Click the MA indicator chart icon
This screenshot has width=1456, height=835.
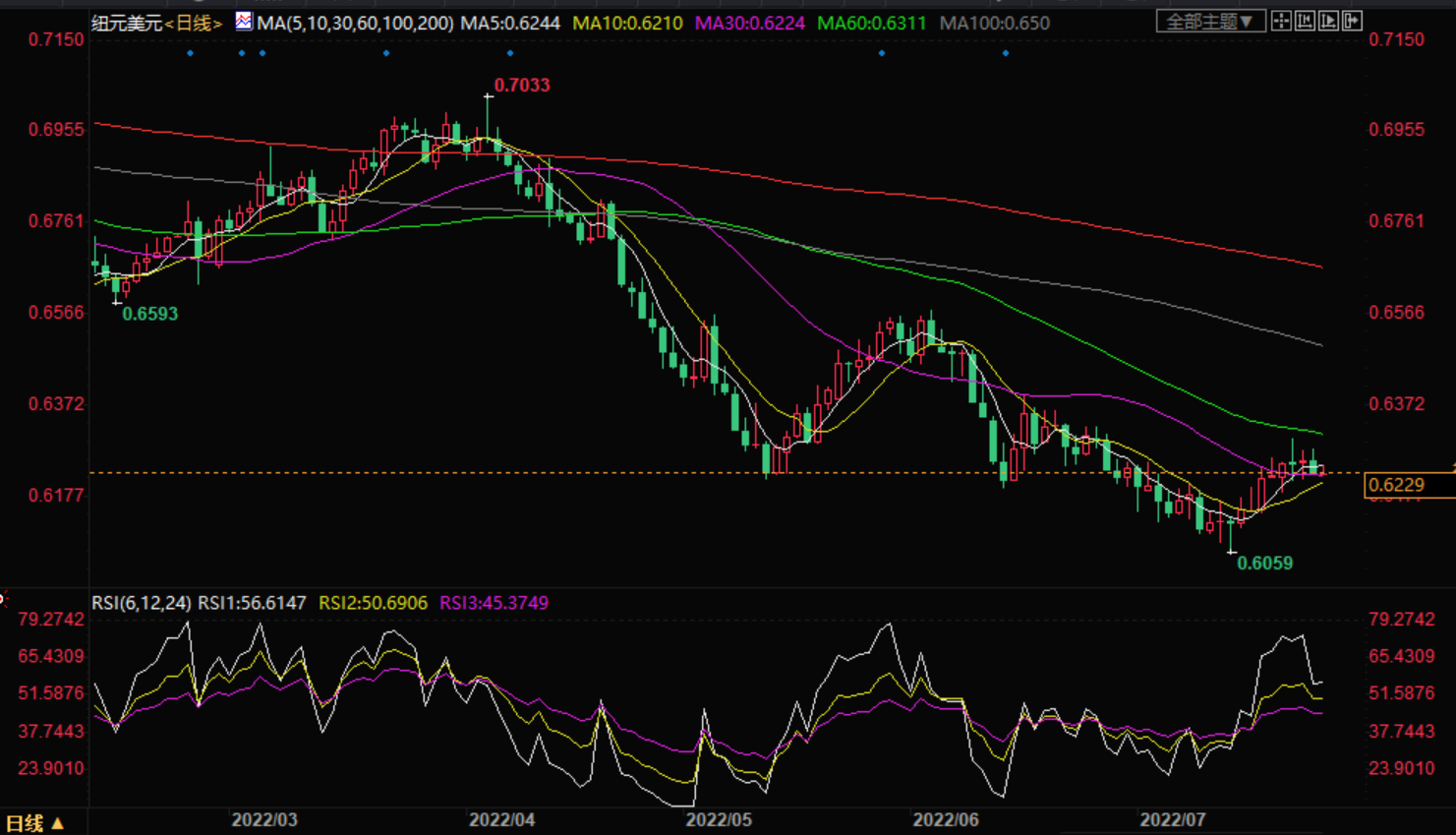pyautogui.click(x=244, y=22)
